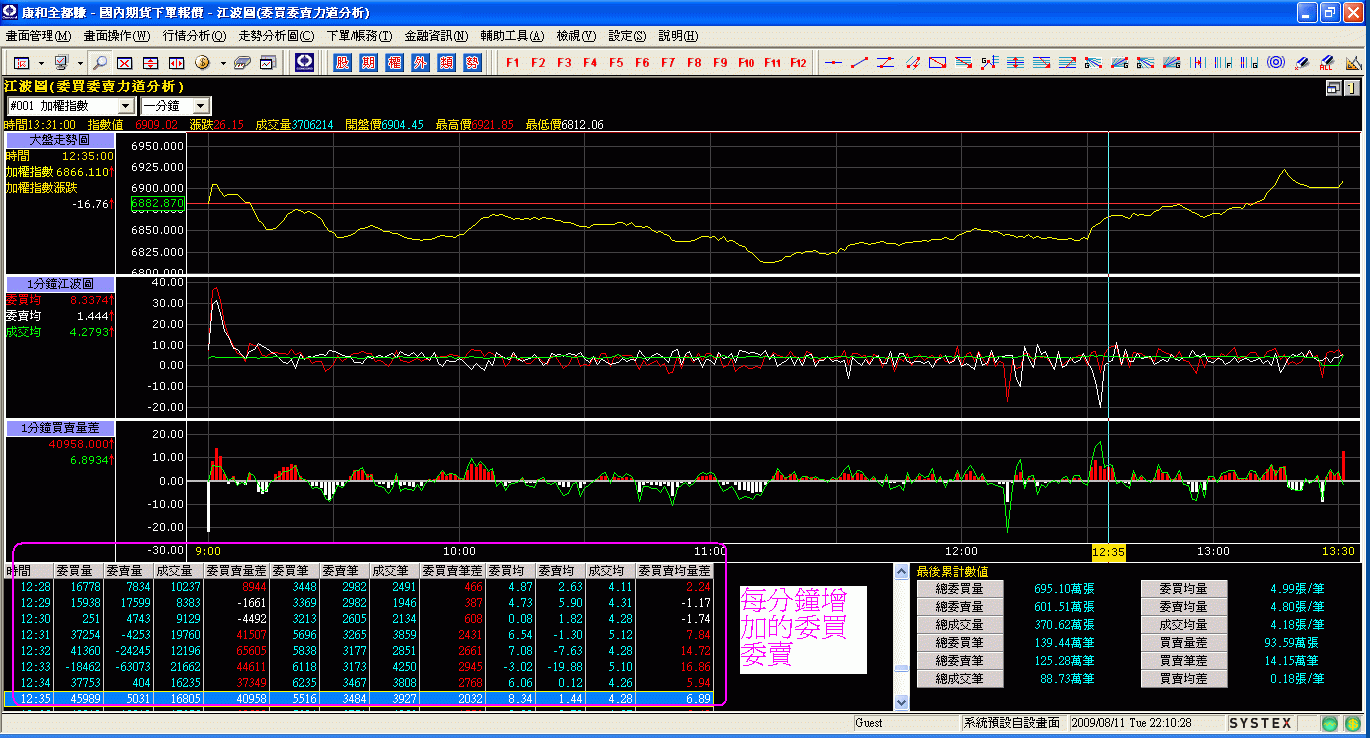The height and width of the screenshot is (738, 1370).
Task: Click the red X box toolbar icon
Action: click(x=125, y=63)
